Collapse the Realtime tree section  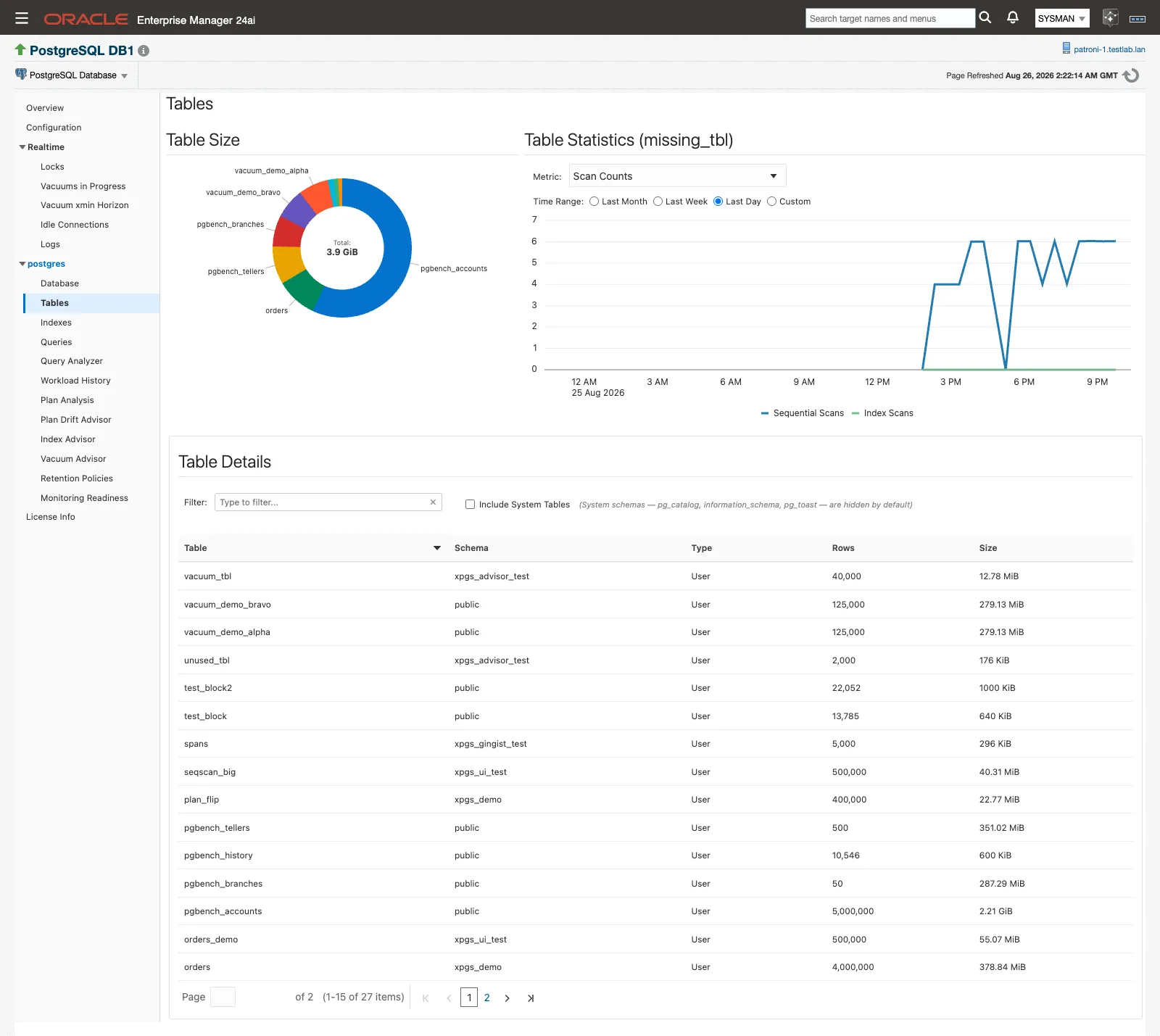click(22, 147)
